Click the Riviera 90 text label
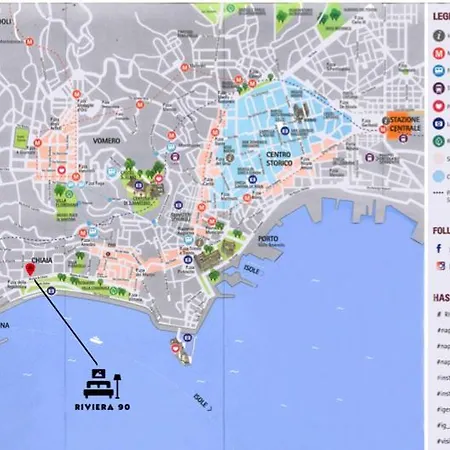The width and height of the screenshot is (450, 450). pos(103,407)
